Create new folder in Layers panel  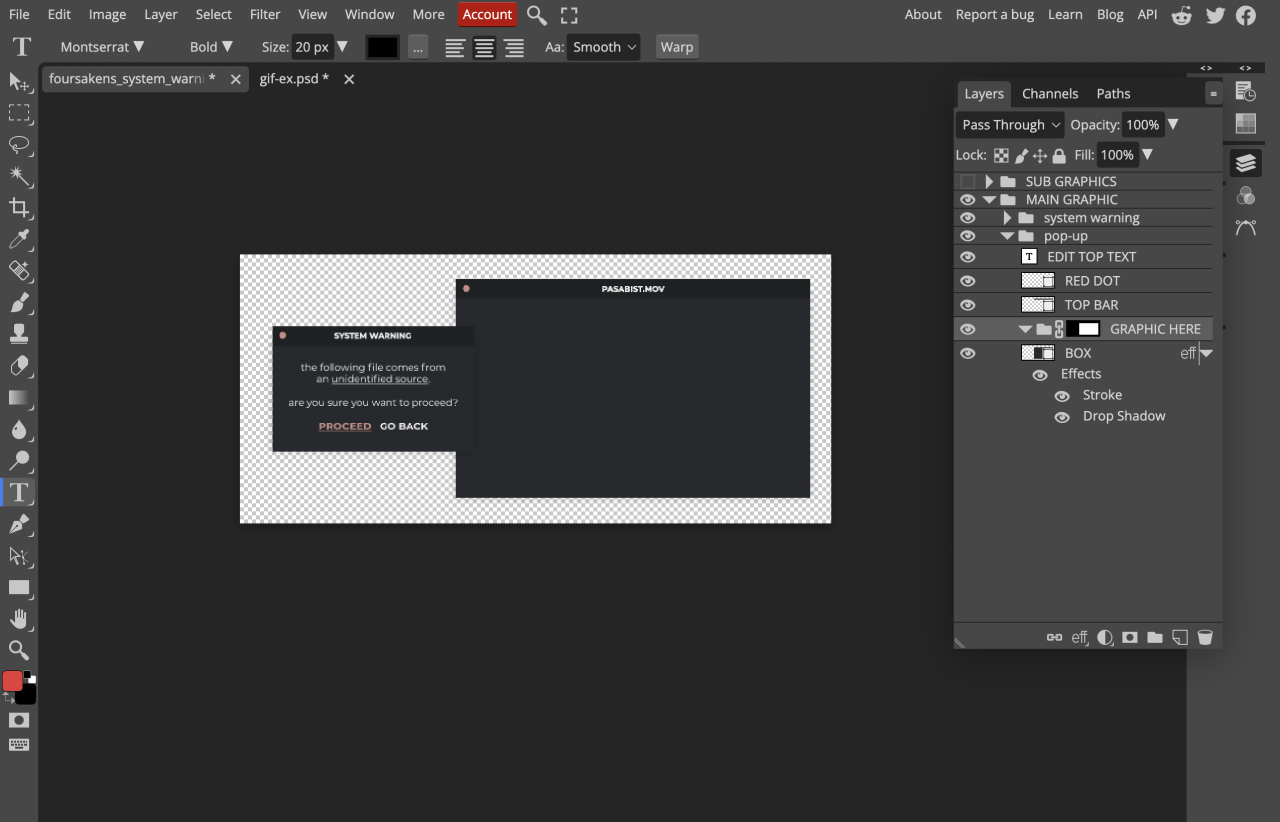click(x=1155, y=637)
